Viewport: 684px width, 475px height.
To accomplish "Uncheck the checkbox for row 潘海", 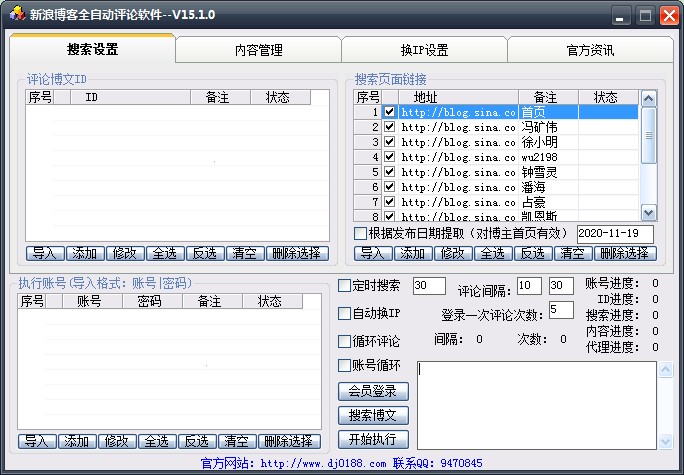I will point(389,187).
